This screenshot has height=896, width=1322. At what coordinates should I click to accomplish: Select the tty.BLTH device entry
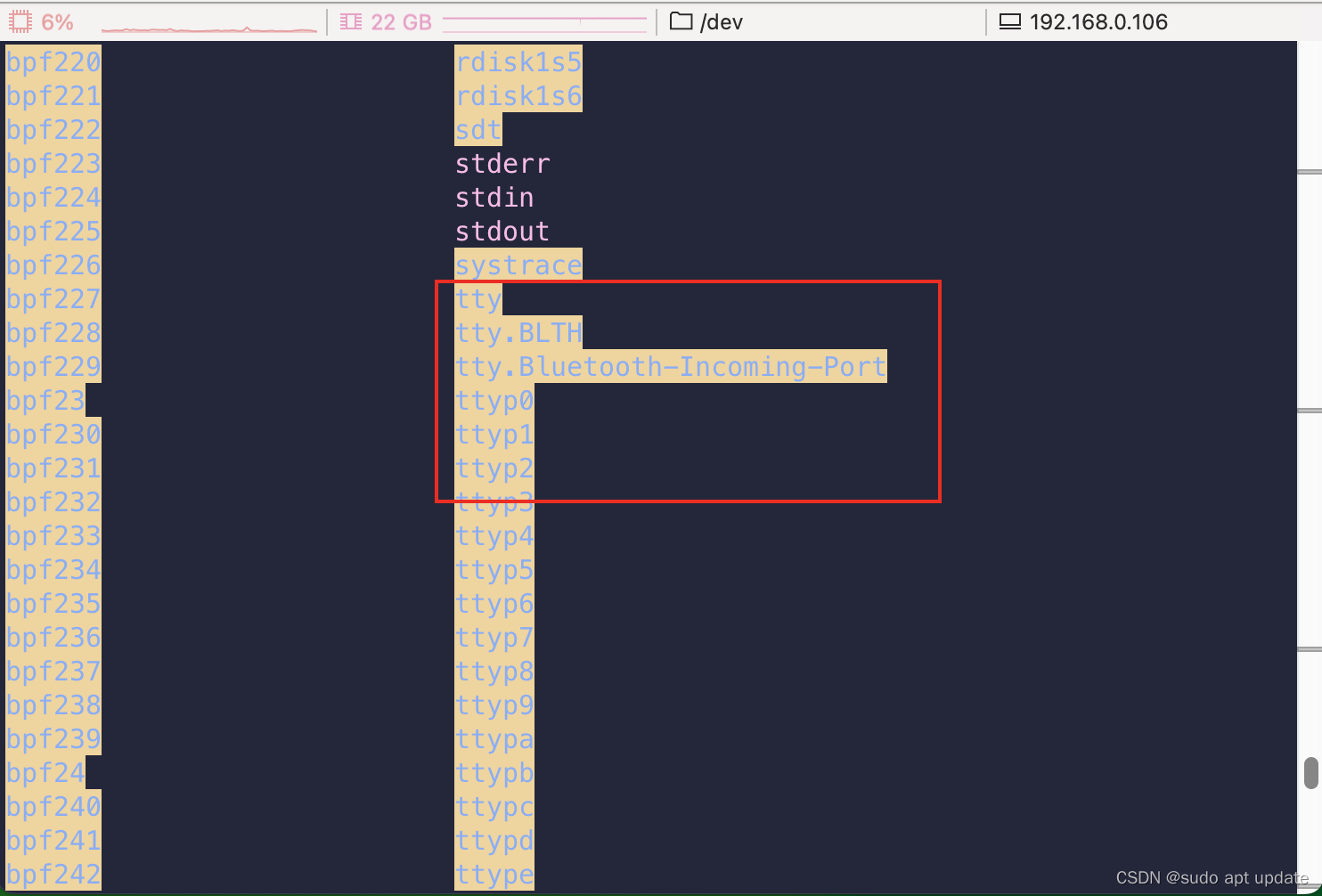click(519, 332)
